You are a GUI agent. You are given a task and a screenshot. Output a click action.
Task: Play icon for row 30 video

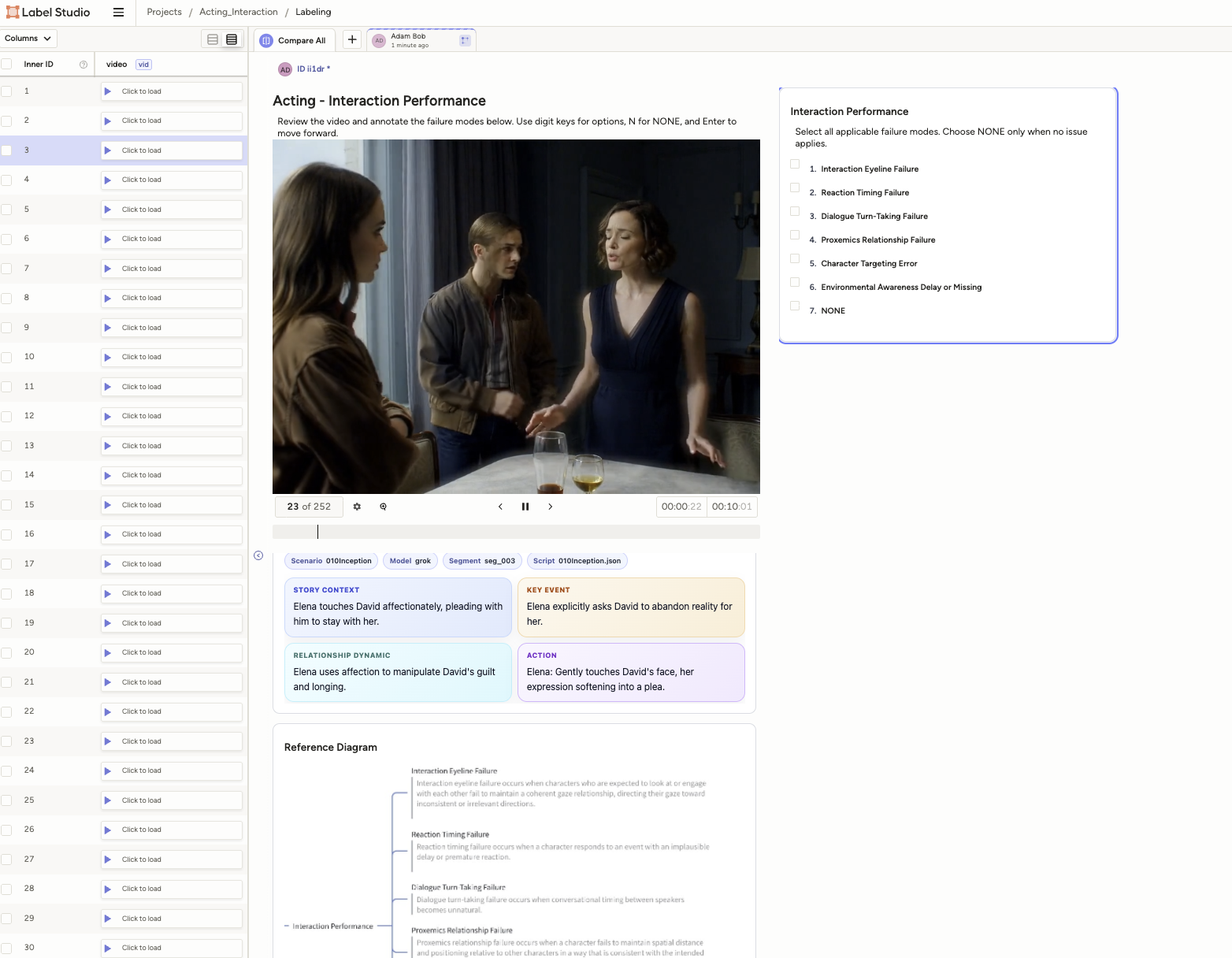108,948
